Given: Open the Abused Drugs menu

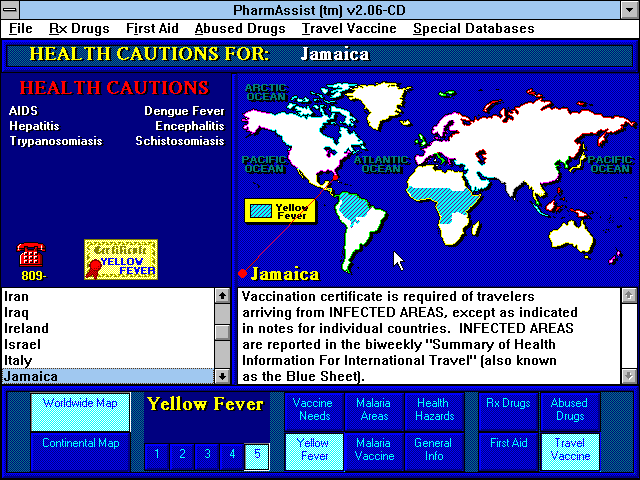Looking at the screenshot, I should [240, 29].
